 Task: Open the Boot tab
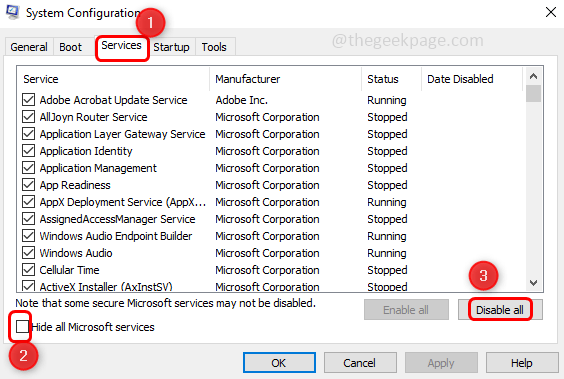tap(70, 47)
